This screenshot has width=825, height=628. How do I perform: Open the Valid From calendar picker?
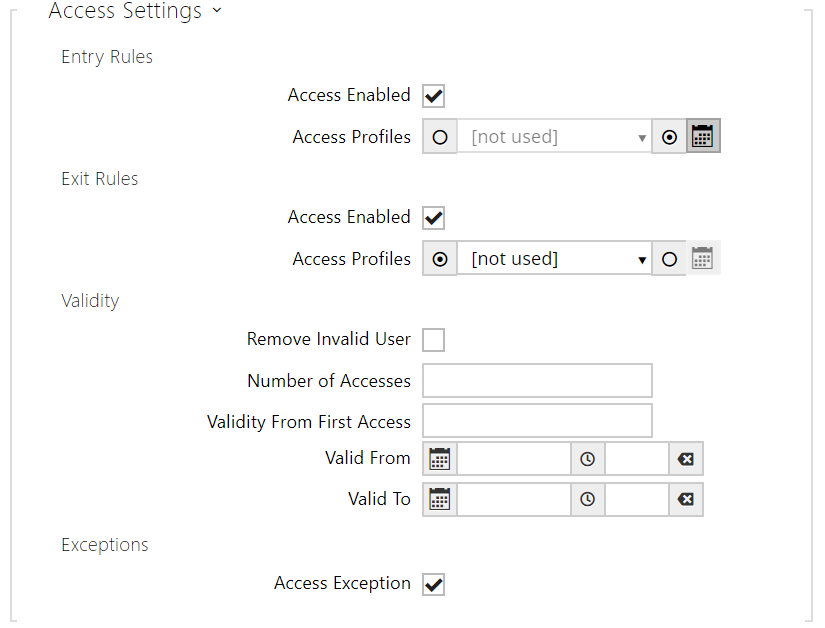440,459
